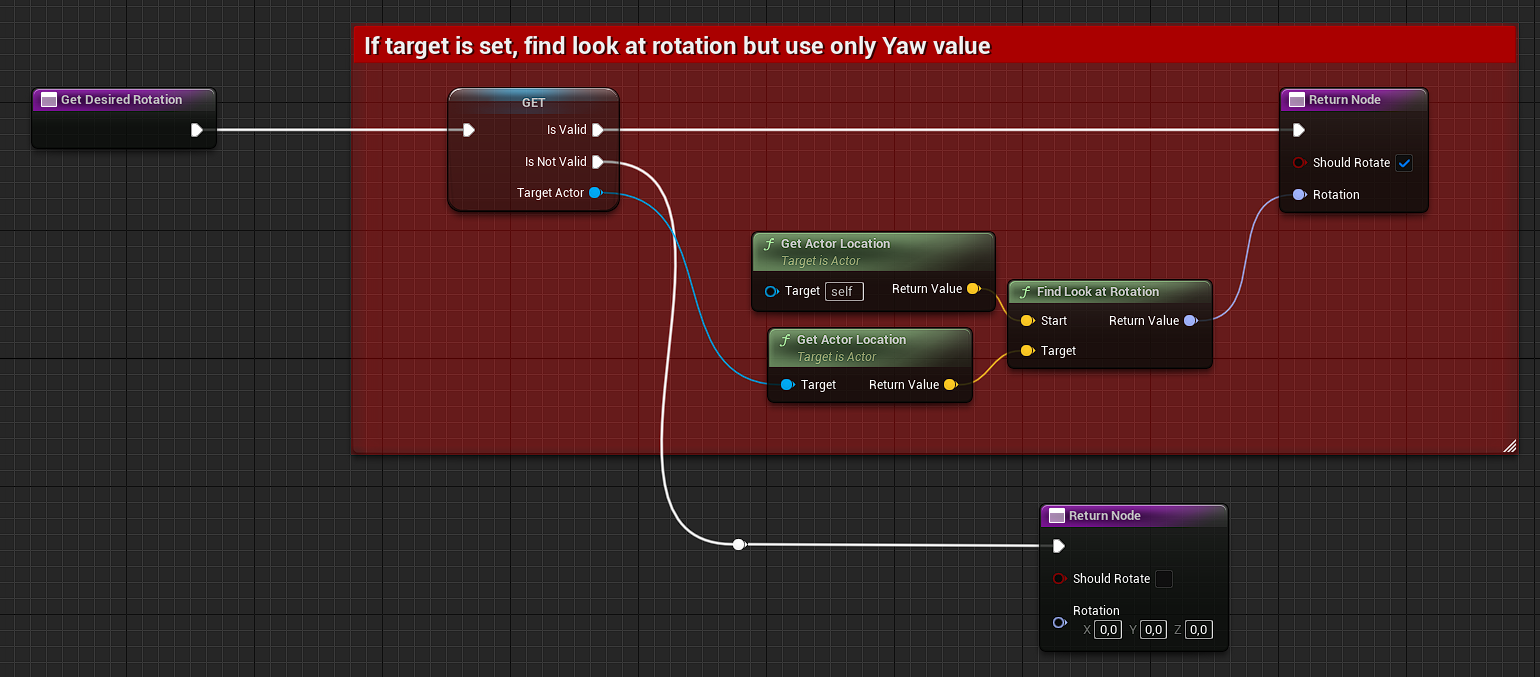Click the comment box resize handle

pos(1509,447)
